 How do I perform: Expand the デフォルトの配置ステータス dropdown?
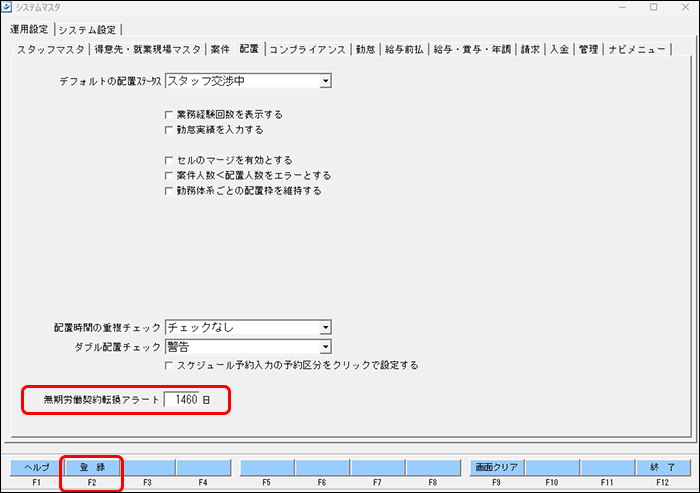coord(325,81)
